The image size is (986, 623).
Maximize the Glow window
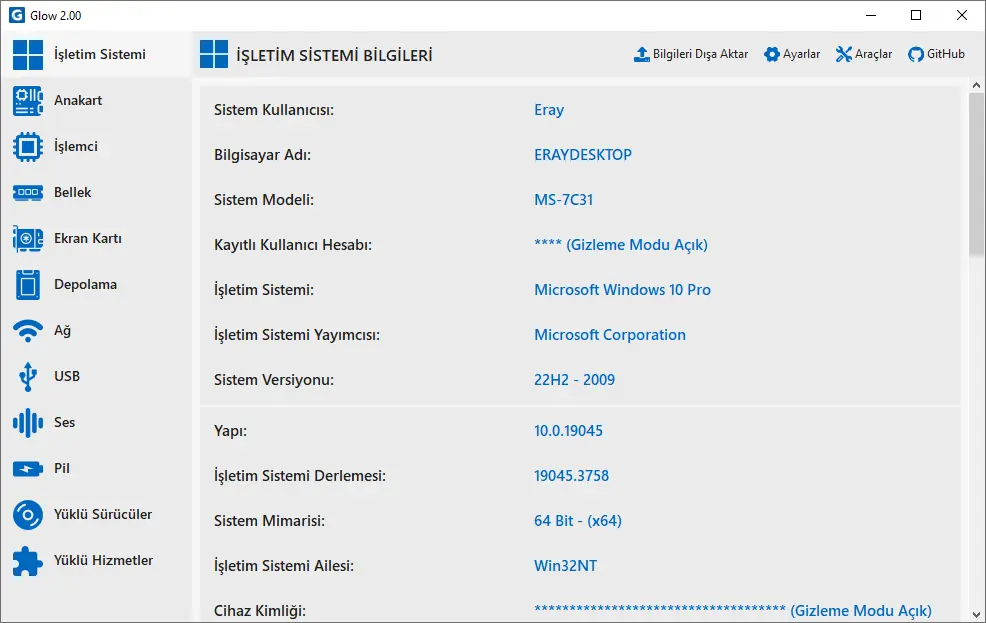click(x=916, y=15)
